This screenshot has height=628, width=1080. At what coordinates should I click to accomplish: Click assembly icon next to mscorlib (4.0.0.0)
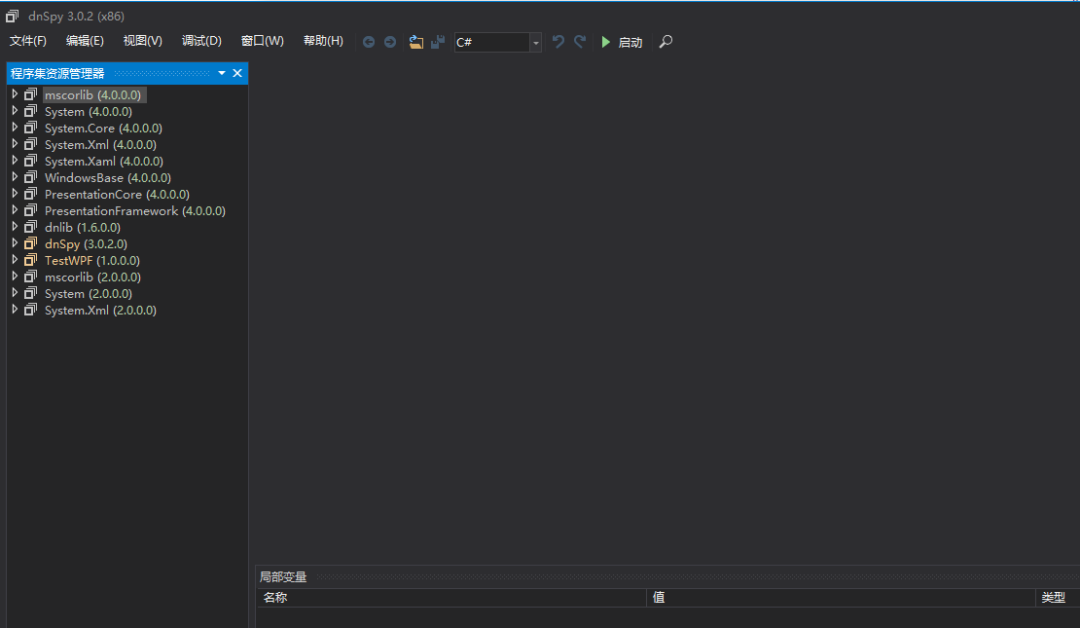click(30, 94)
